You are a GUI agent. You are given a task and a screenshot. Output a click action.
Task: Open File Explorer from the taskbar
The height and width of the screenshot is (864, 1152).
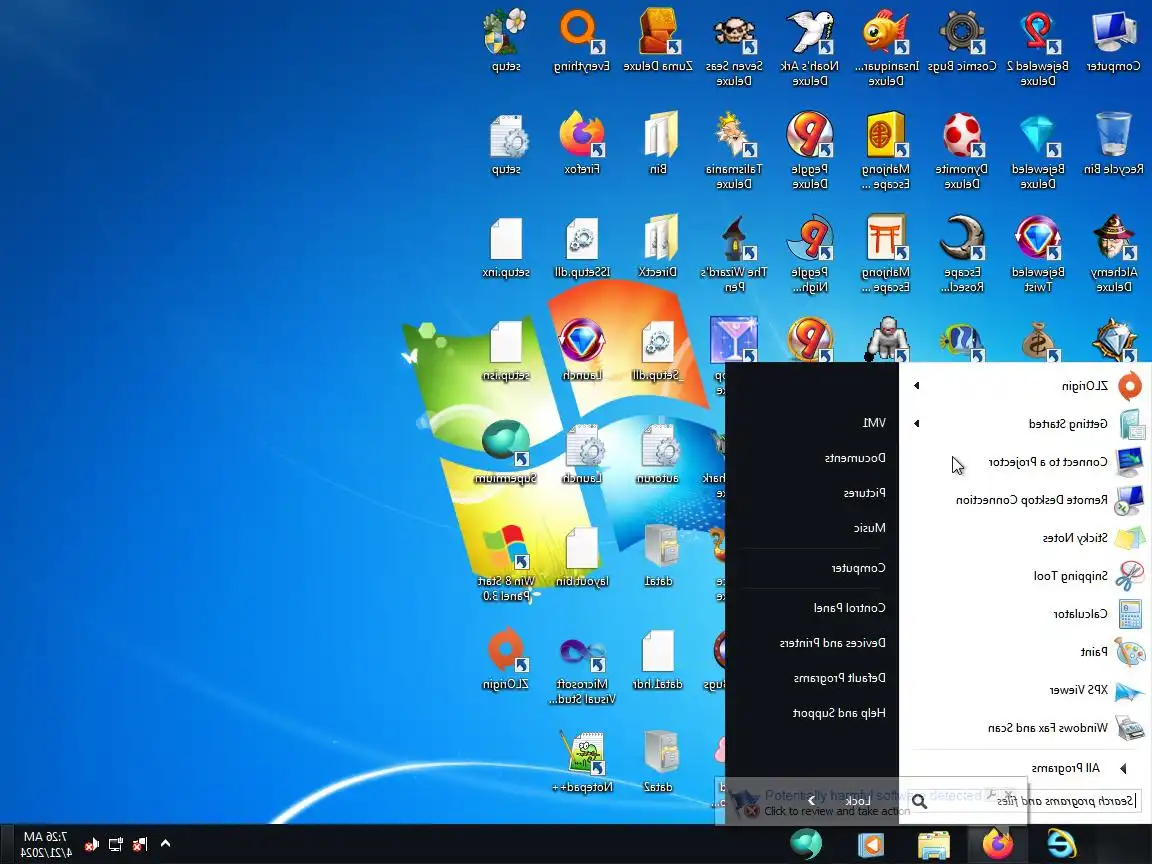pos(934,843)
